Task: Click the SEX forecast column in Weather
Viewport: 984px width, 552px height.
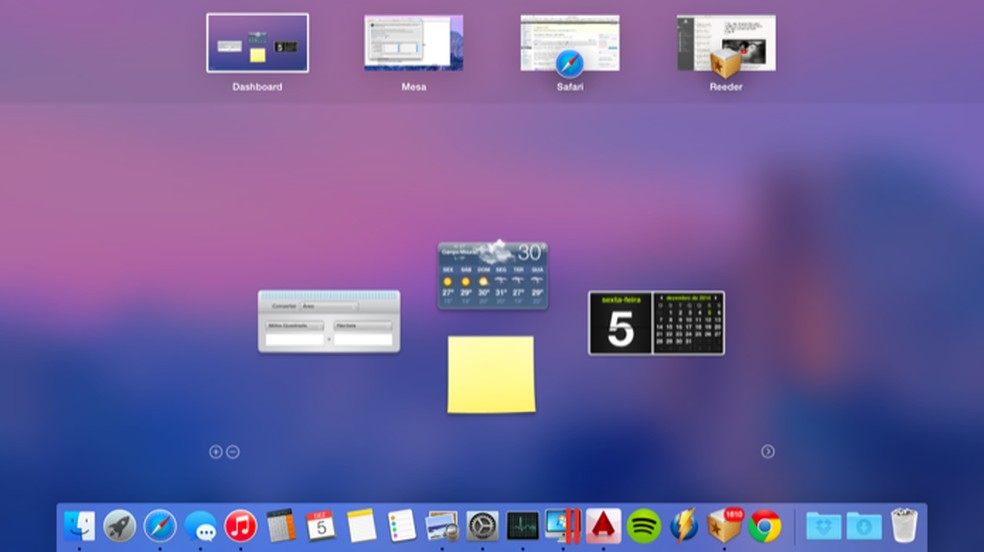Action: (447, 285)
